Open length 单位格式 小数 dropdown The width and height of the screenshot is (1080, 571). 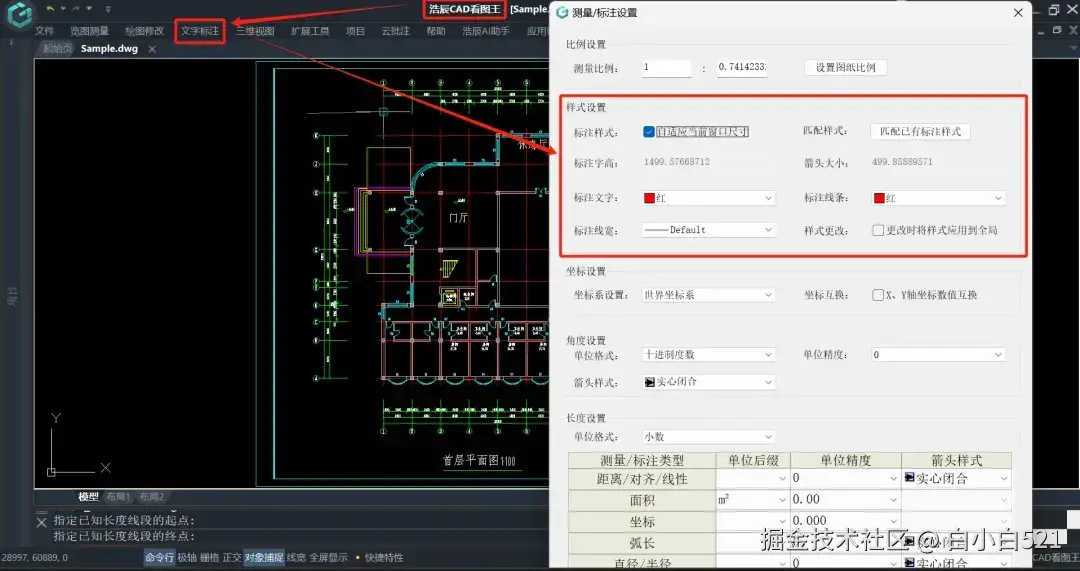(709, 437)
